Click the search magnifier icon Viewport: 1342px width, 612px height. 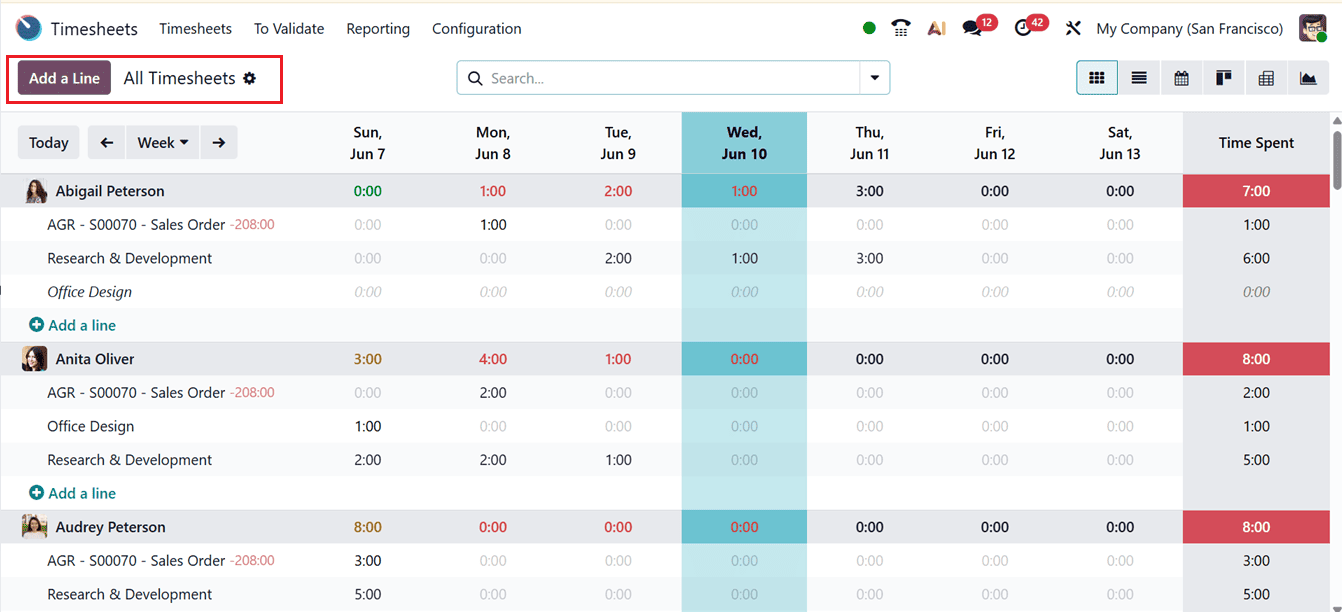click(474, 78)
